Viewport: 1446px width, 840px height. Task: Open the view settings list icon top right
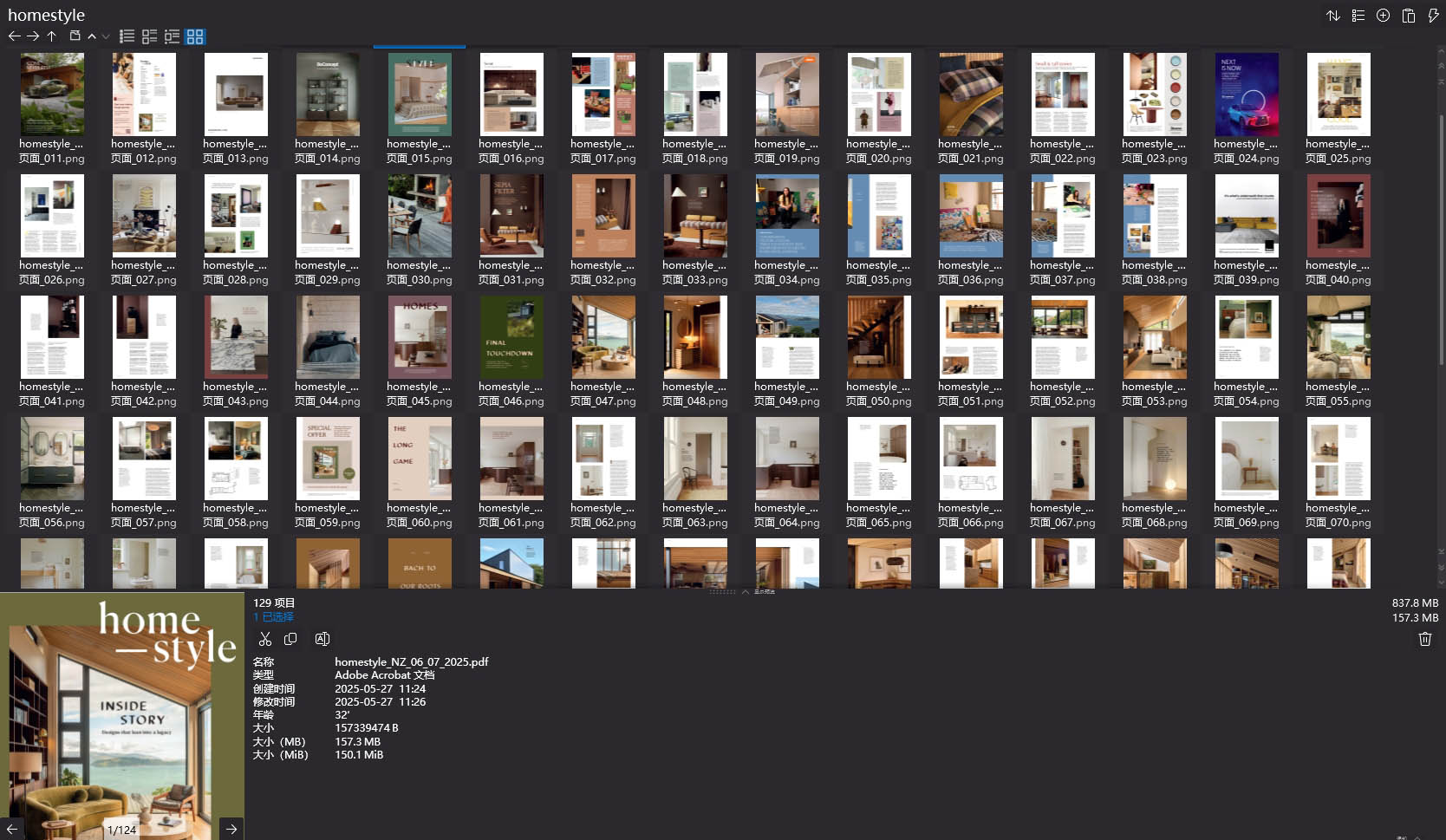(x=1358, y=15)
